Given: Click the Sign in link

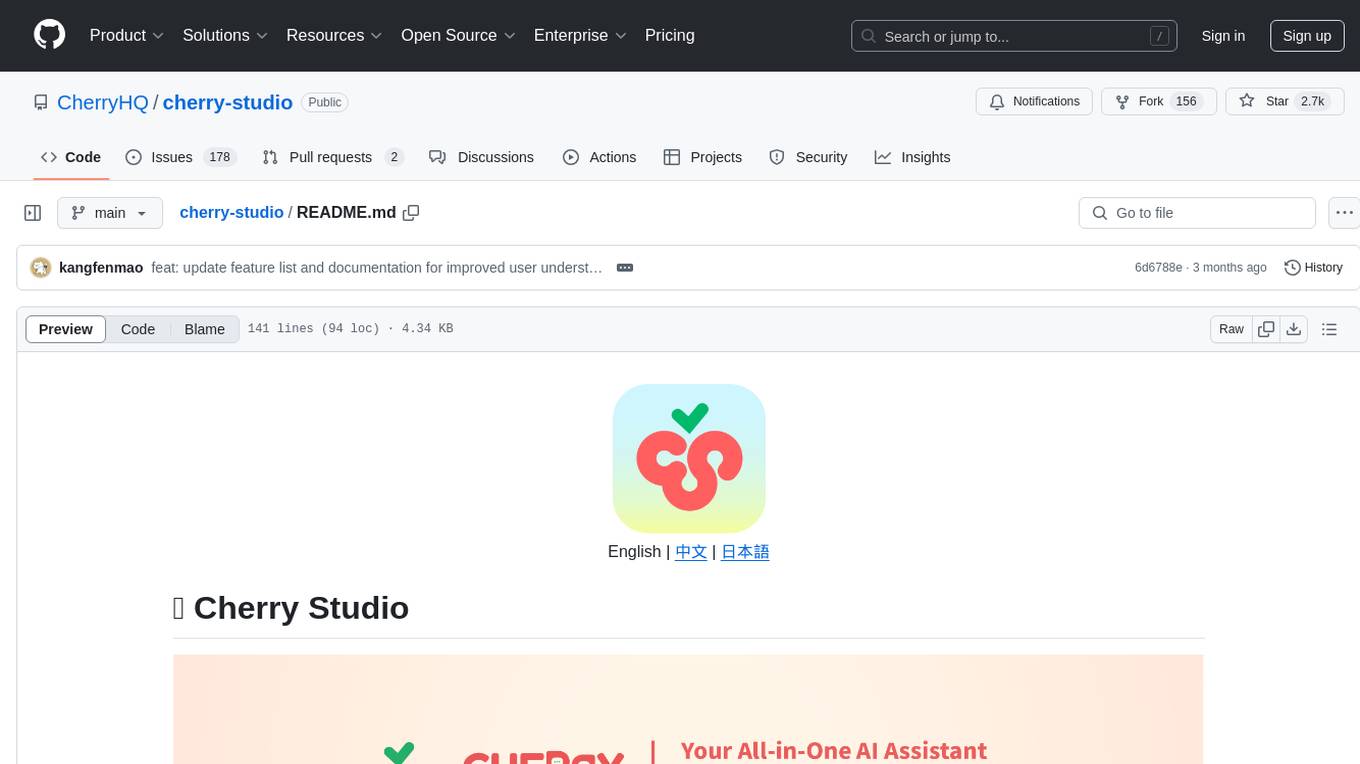Looking at the screenshot, I should pos(1223,36).
